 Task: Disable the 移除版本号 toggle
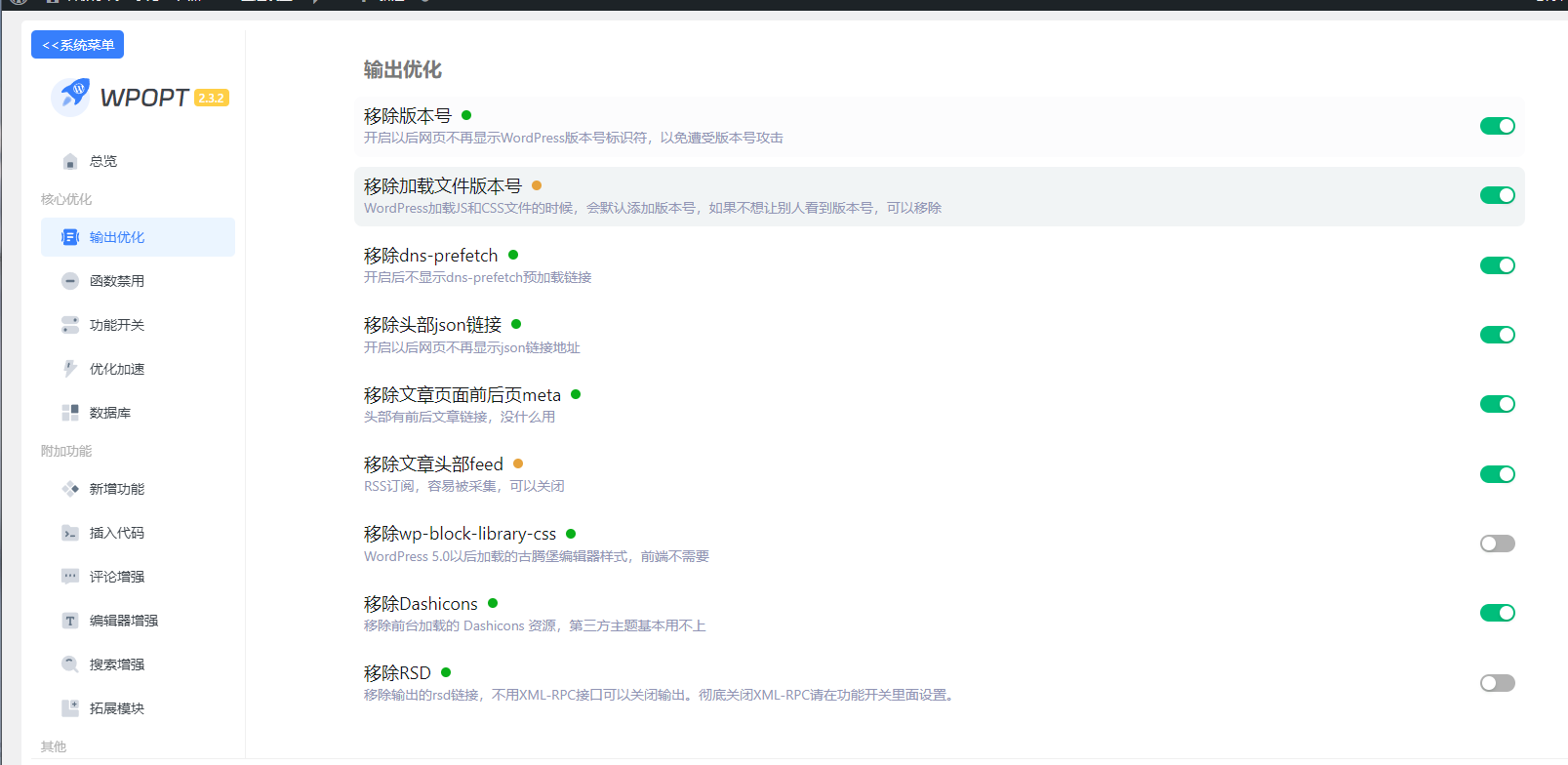1497,126
